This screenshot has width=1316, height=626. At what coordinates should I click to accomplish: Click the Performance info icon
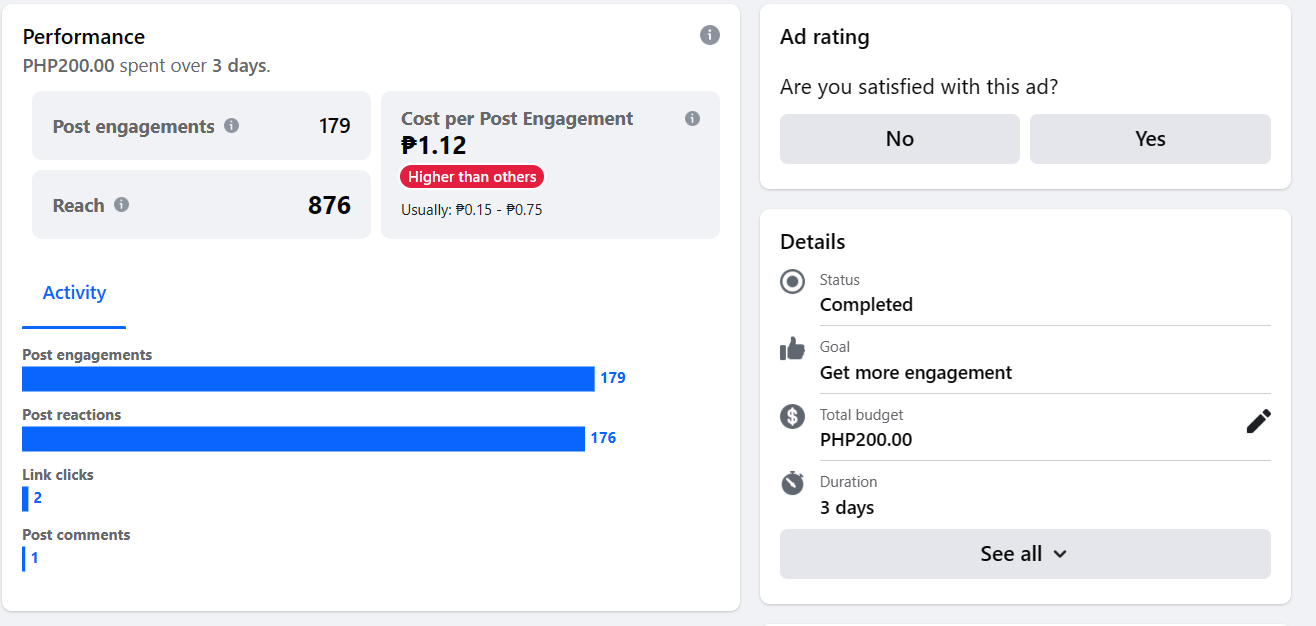click(710, 36)
